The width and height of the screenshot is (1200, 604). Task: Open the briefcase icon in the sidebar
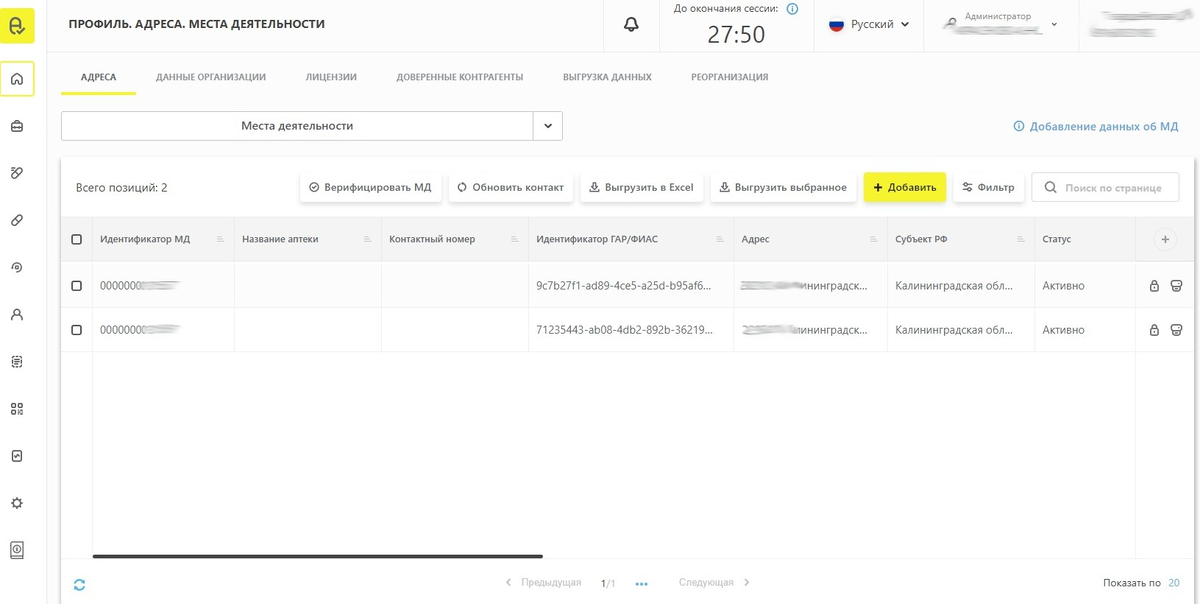(x=17, y=126)
